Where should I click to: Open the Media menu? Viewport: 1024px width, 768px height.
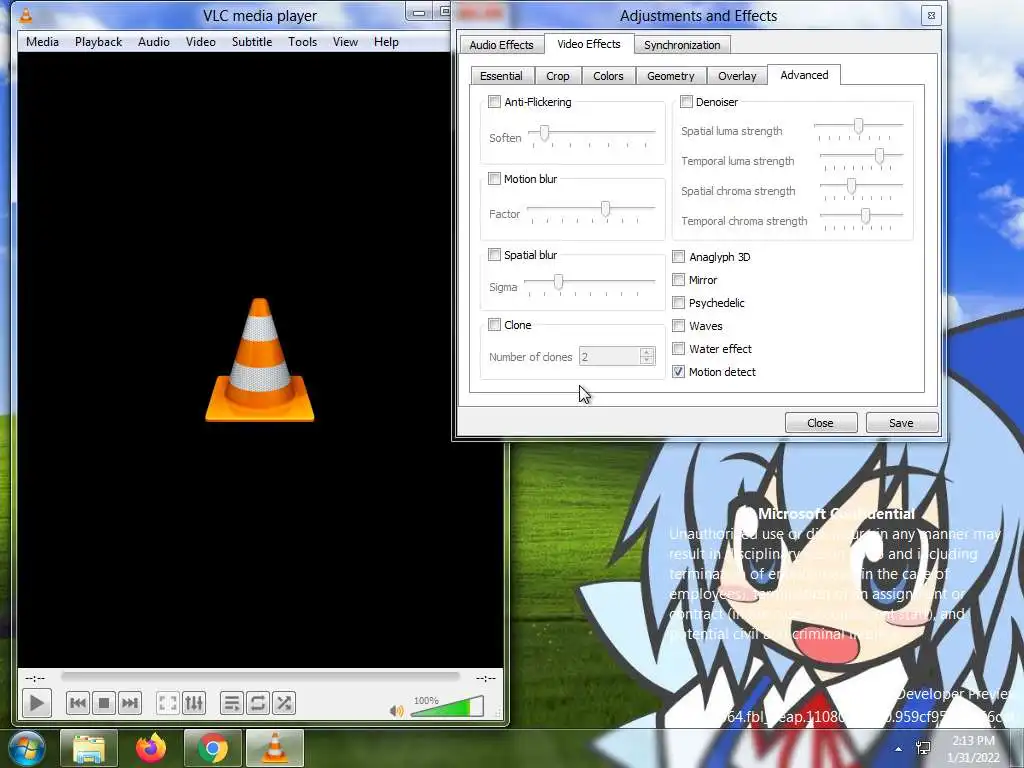click(x=42, y=42)
